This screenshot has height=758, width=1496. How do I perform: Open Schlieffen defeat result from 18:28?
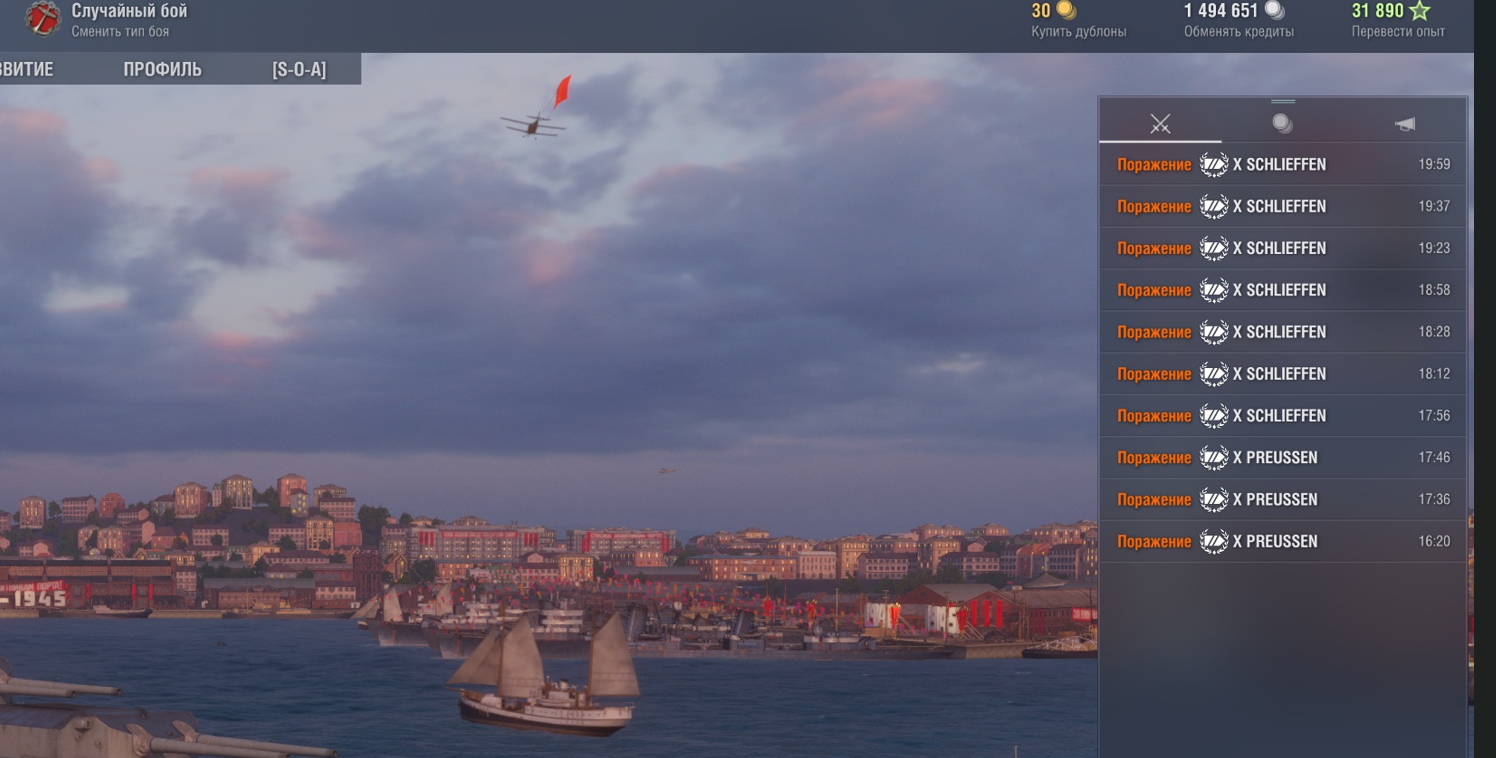click(x=1282, y=332)
